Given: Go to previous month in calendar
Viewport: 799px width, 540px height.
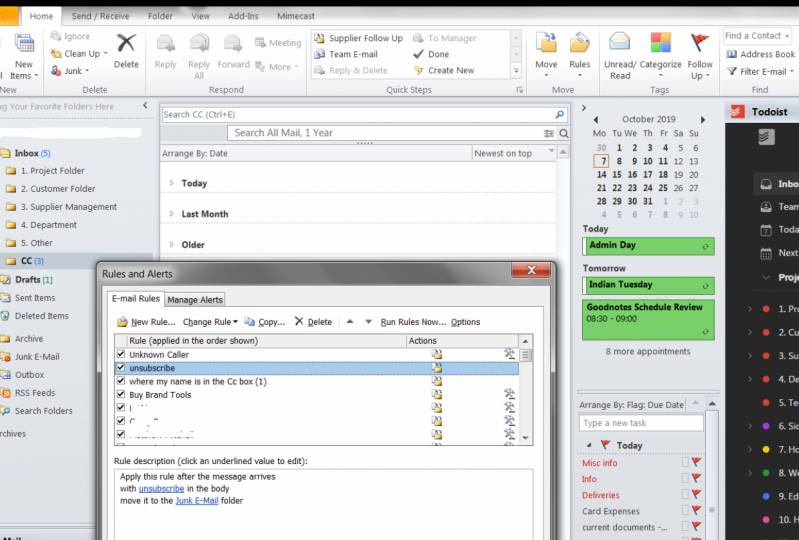Looking at the screenshot, I should (595, 120).
